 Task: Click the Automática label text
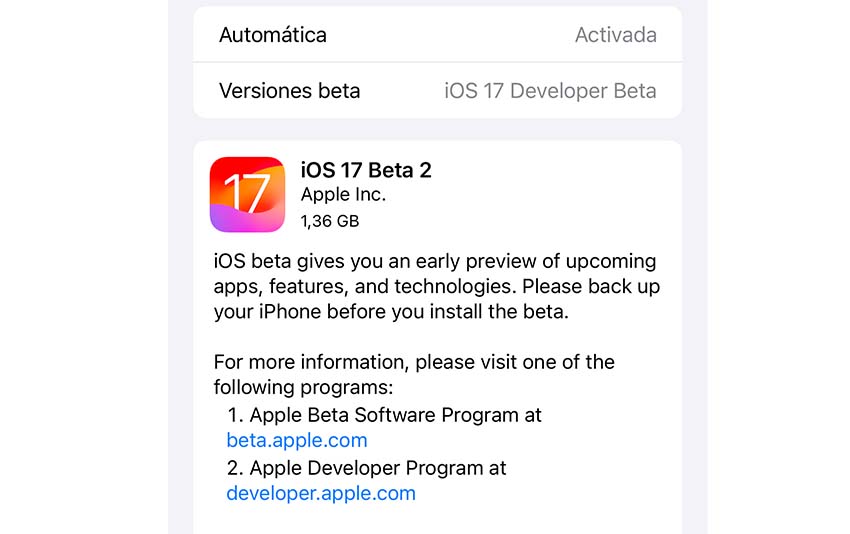[x=273, y=35]
